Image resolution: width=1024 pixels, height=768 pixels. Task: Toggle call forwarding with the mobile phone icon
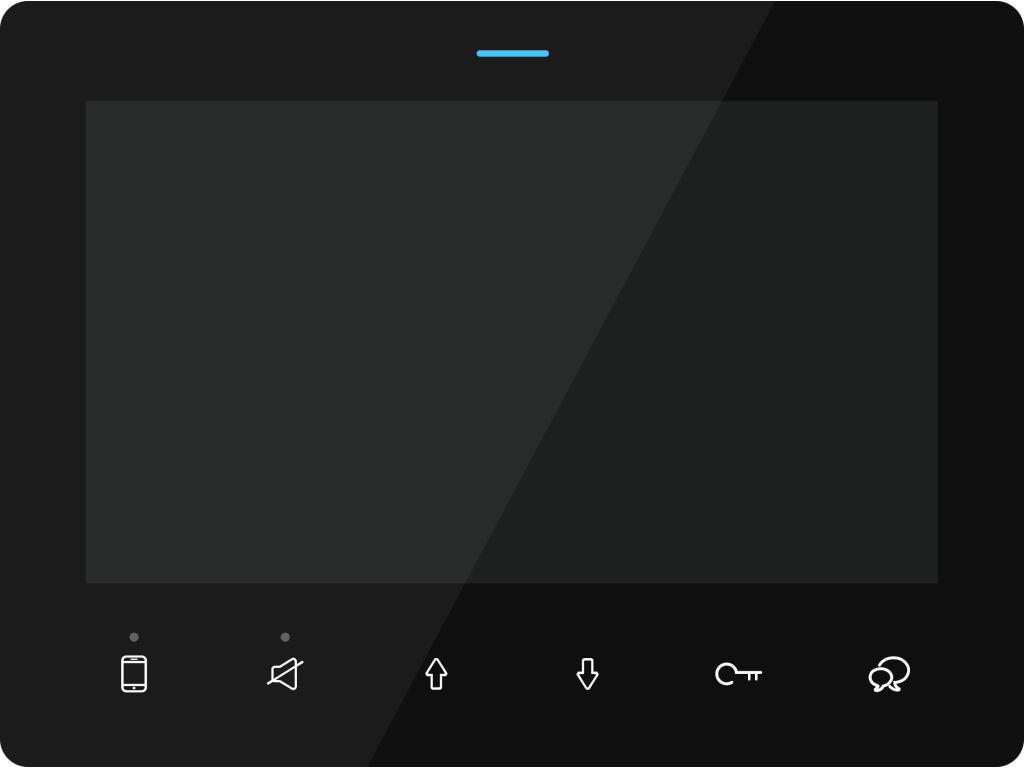(134, 673)
